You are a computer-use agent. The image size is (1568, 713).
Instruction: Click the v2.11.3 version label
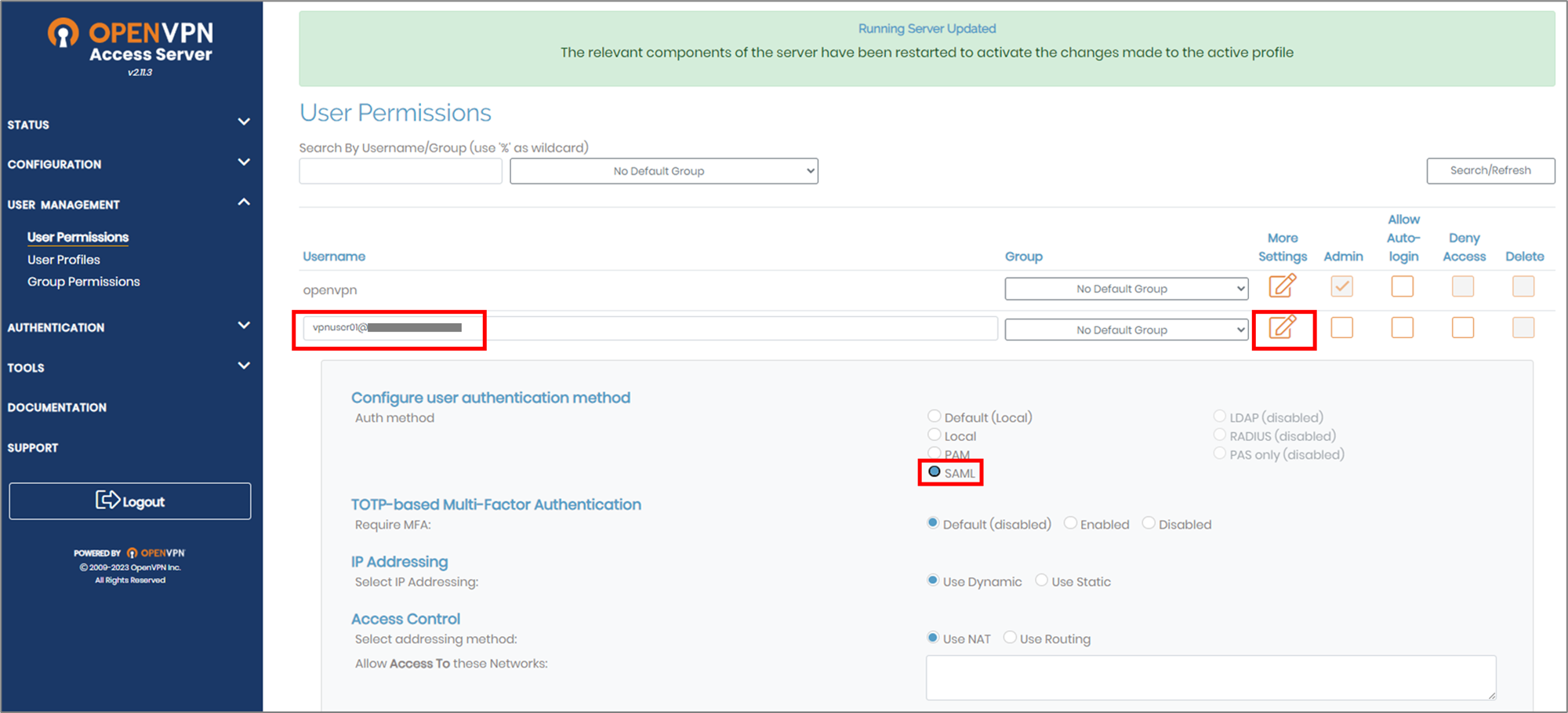(140, 72)
